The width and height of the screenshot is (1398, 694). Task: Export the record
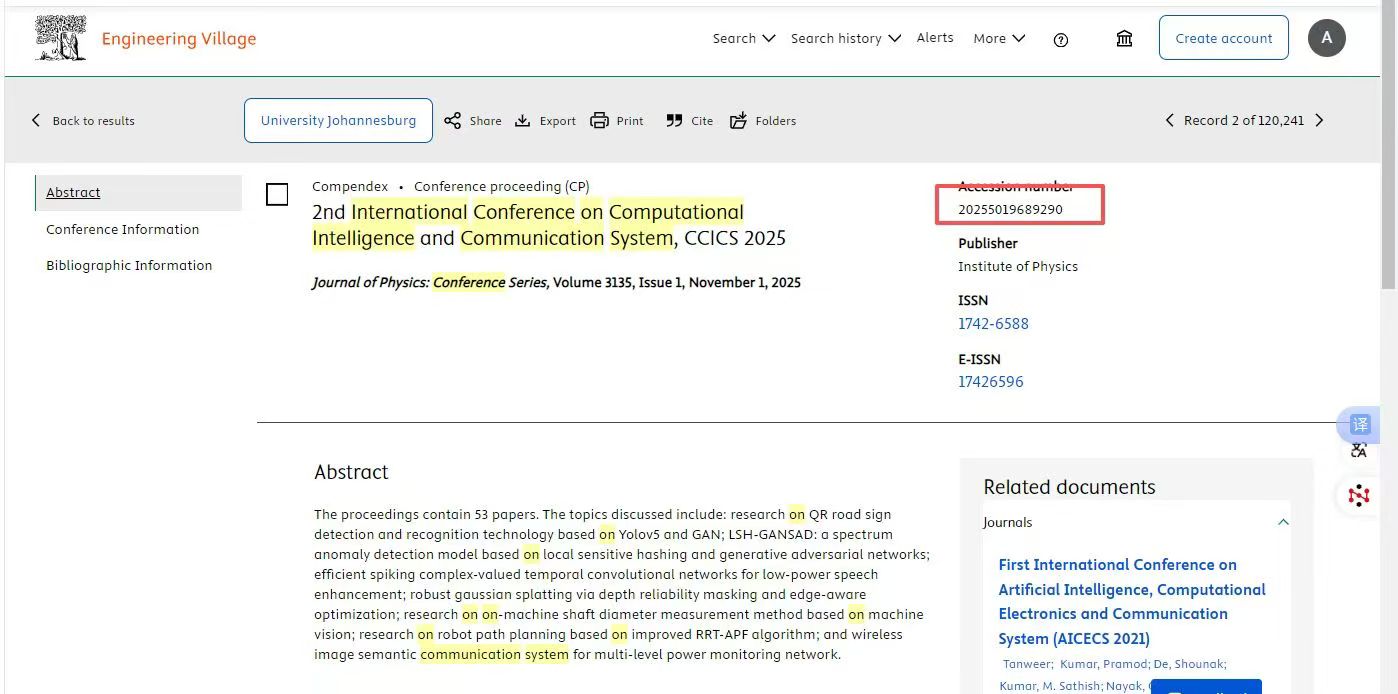545,121
